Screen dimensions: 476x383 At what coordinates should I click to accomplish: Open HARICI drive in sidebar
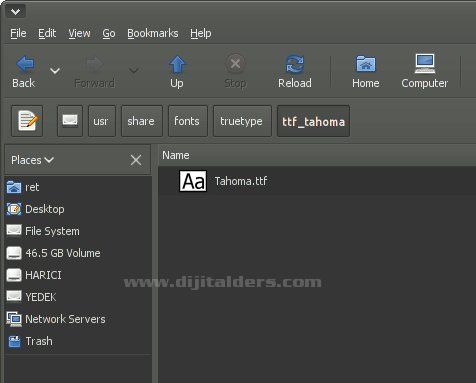click(x=79, y=275)
